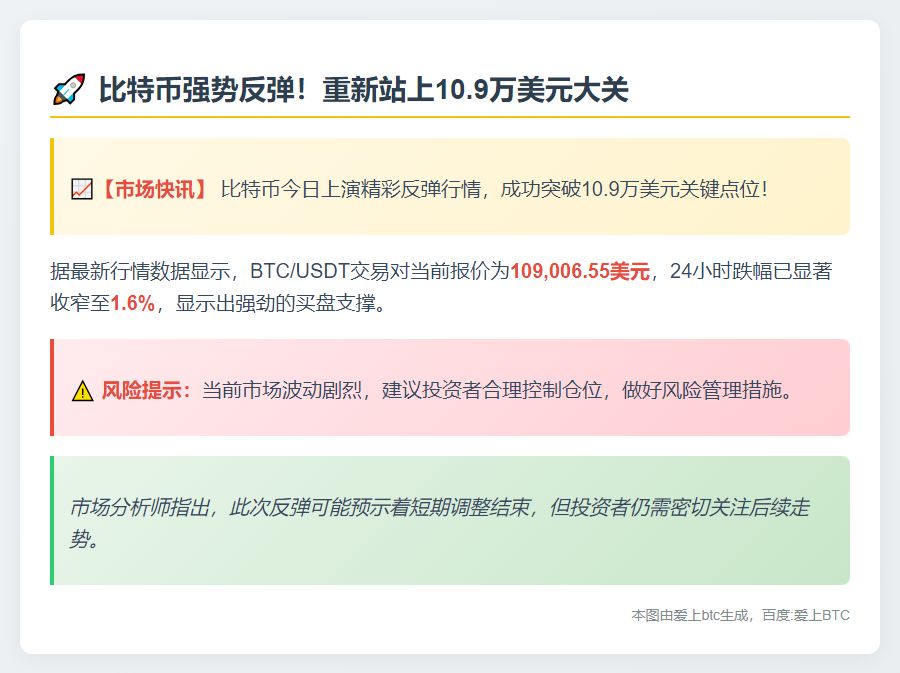Viewport: 900px width, 673px height.
Task: Click the red 【市场快讯】 label
Action: point(152,189)
